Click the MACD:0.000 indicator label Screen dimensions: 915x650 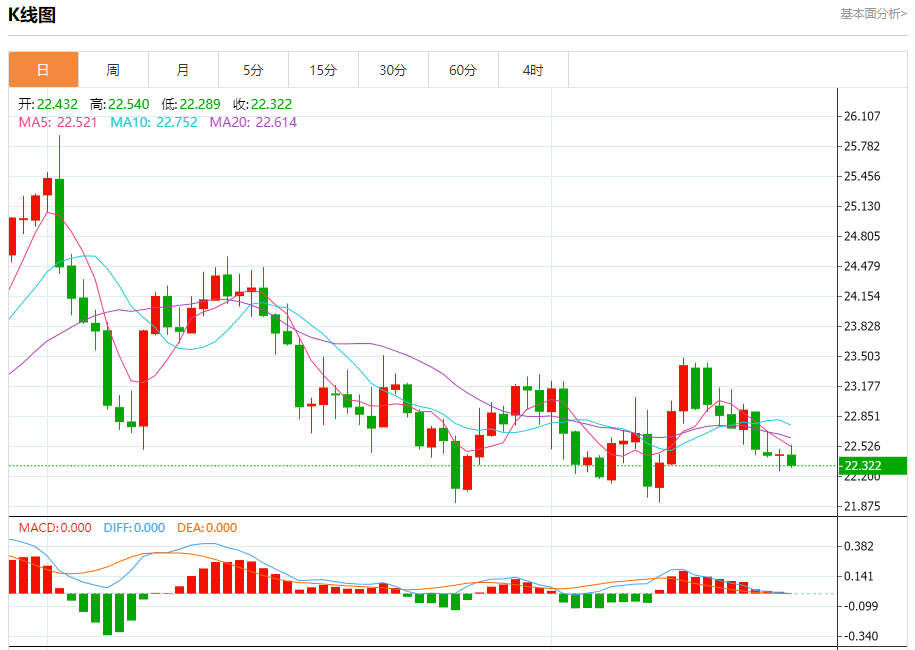click(x=55, y=528)
